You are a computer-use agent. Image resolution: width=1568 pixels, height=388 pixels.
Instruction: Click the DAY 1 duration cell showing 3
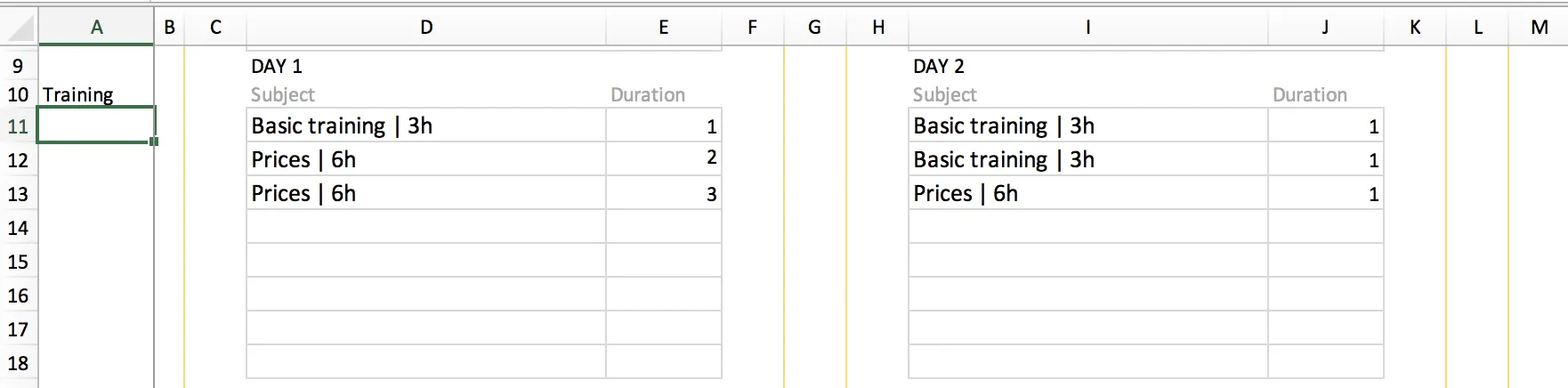664,194
